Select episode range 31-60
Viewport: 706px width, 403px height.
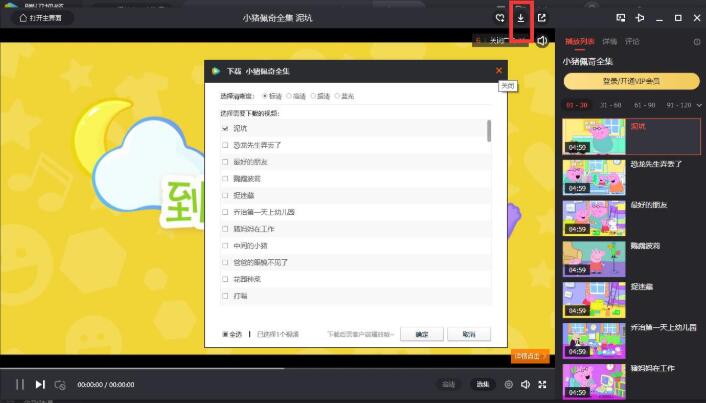tap(611, 105)
